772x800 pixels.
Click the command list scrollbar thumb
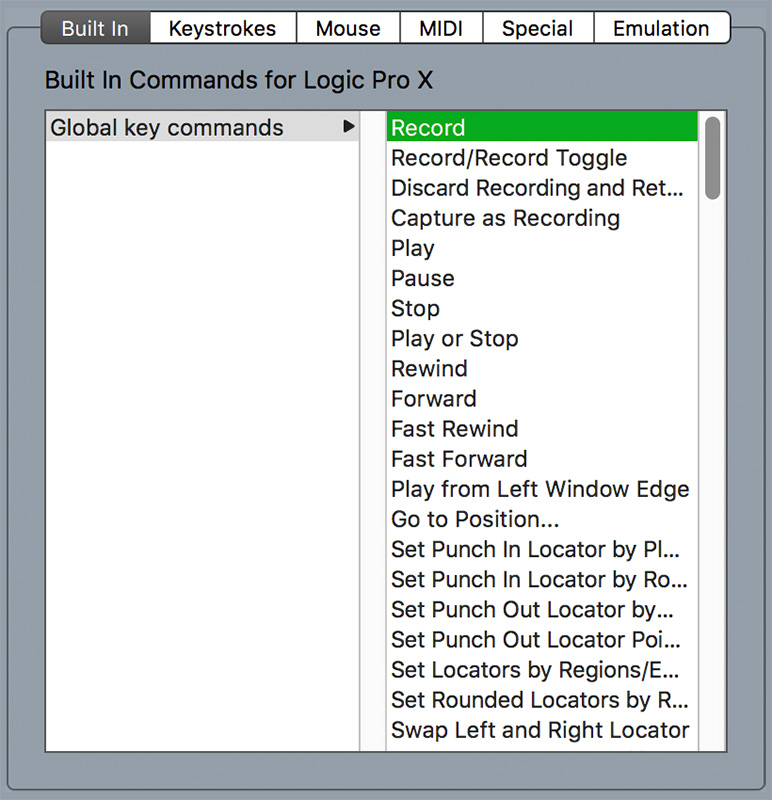(x=713, y=158)
